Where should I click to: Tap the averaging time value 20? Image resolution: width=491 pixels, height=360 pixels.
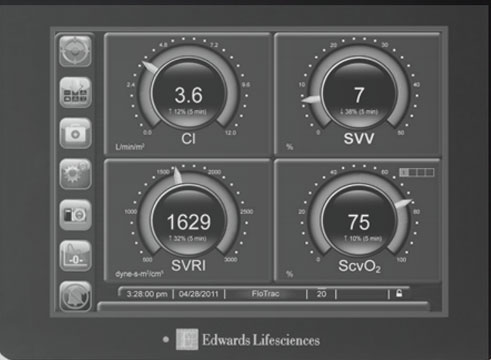(x=321, y=294)
